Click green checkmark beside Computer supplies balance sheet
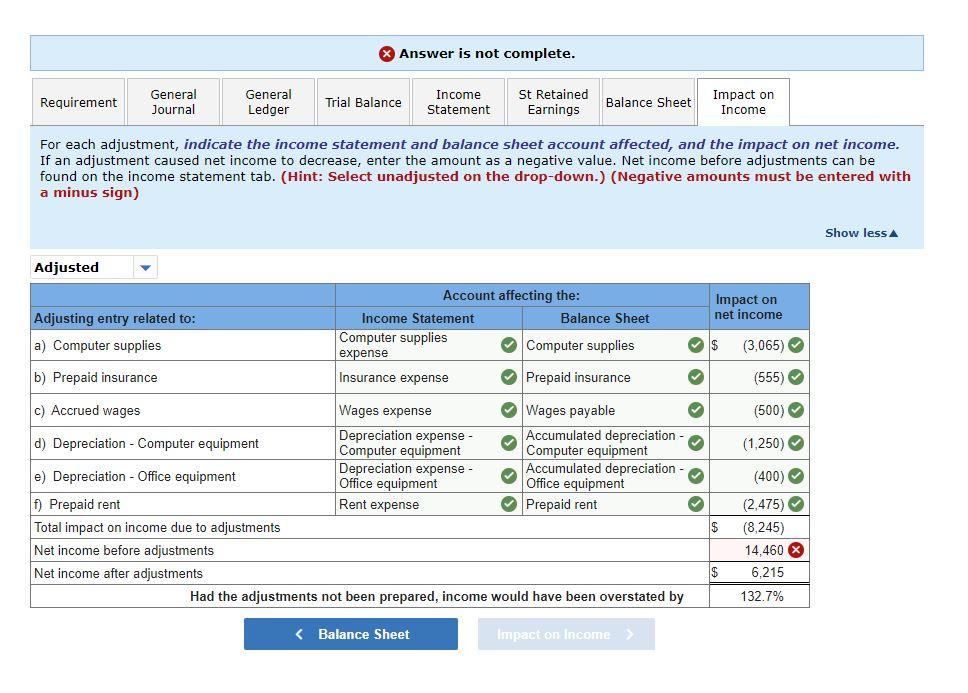 click(x=696, y=345)
